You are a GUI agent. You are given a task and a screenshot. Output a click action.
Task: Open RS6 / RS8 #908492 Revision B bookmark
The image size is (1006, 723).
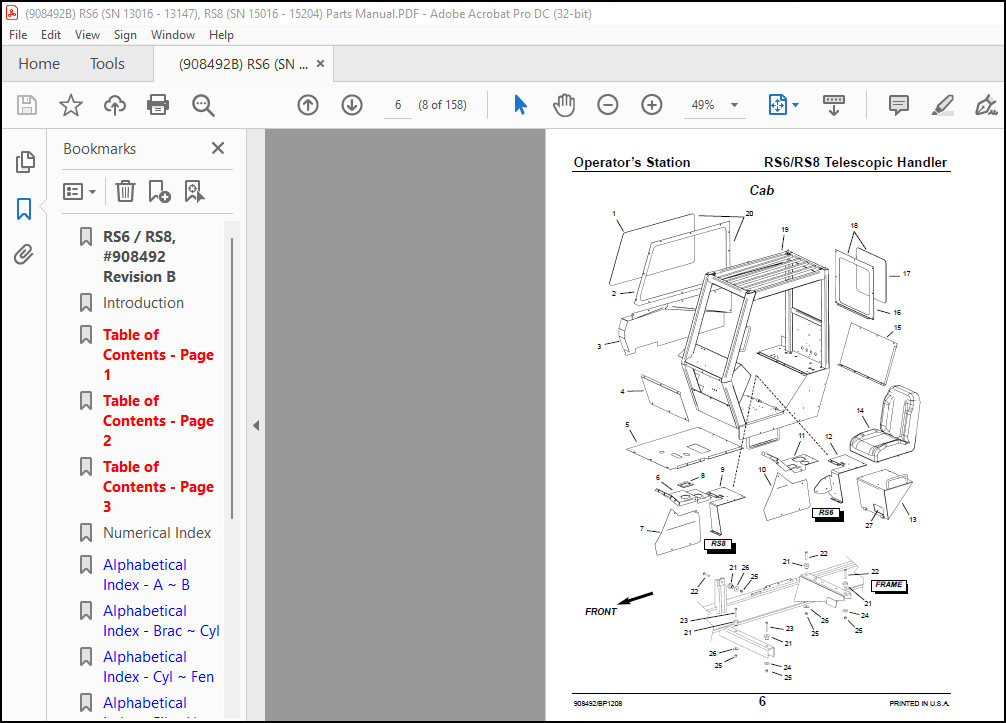tap(139, 257)
